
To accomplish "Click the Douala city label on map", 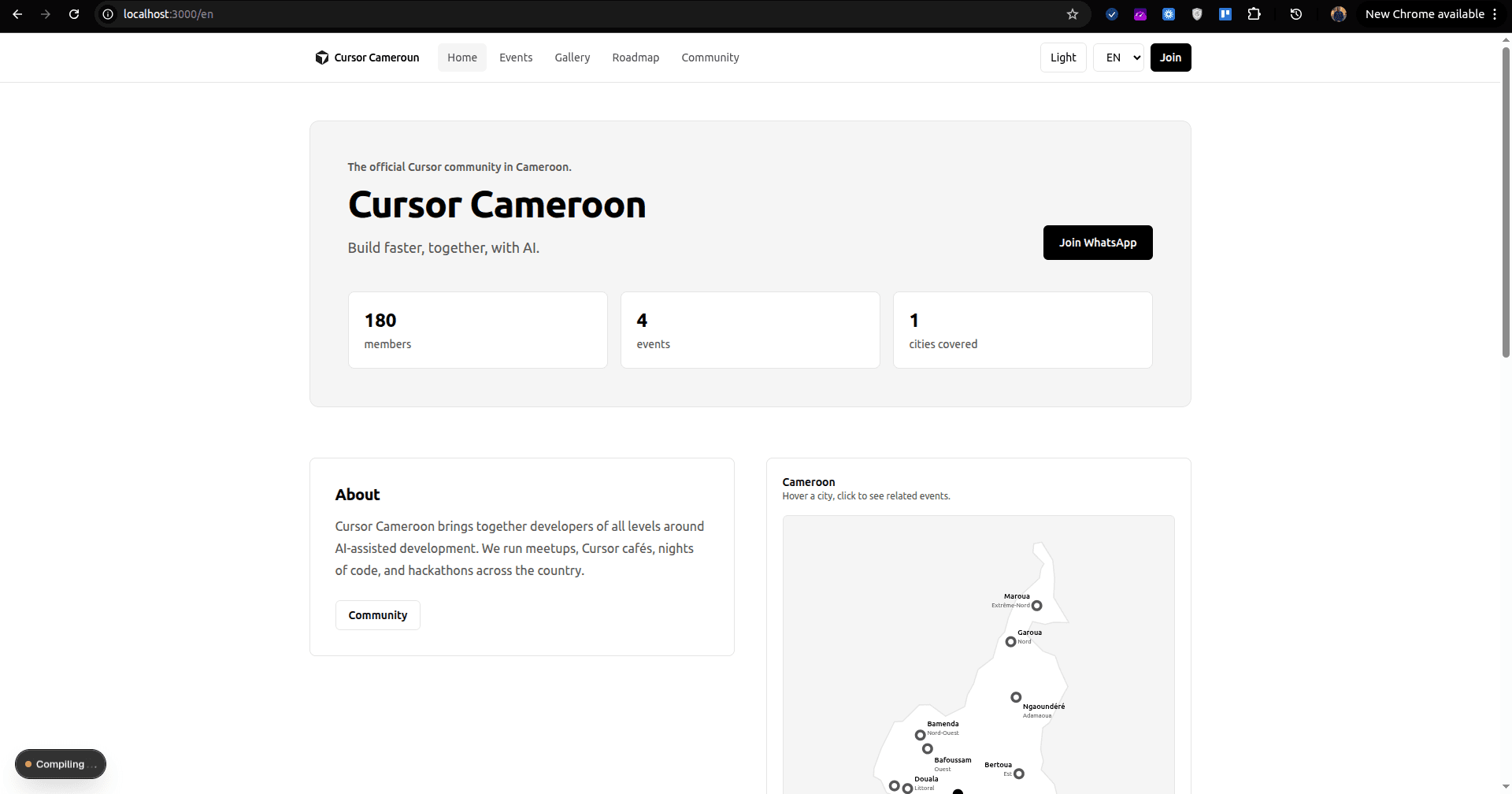I will 926,779.
